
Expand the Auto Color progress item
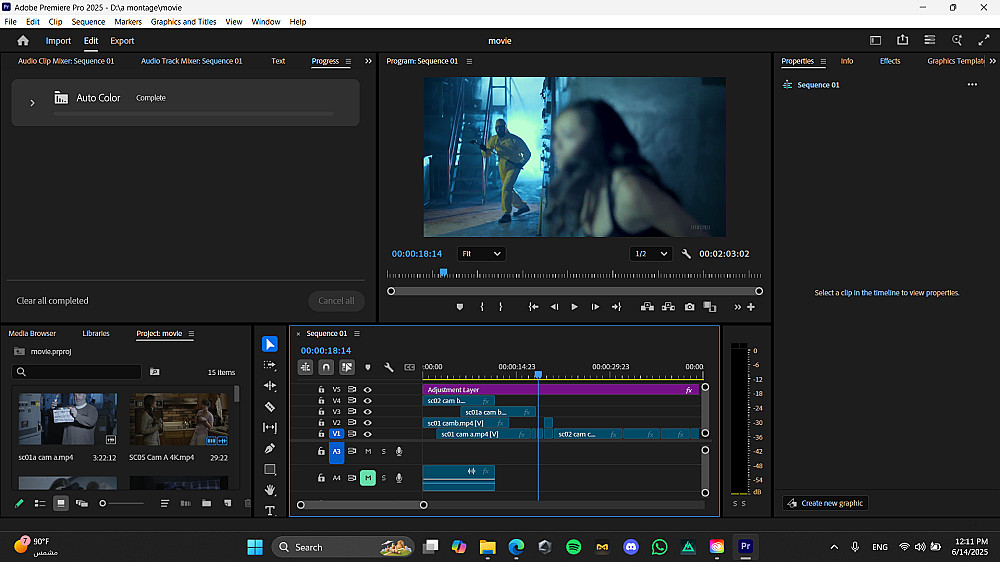coord(32,102)
